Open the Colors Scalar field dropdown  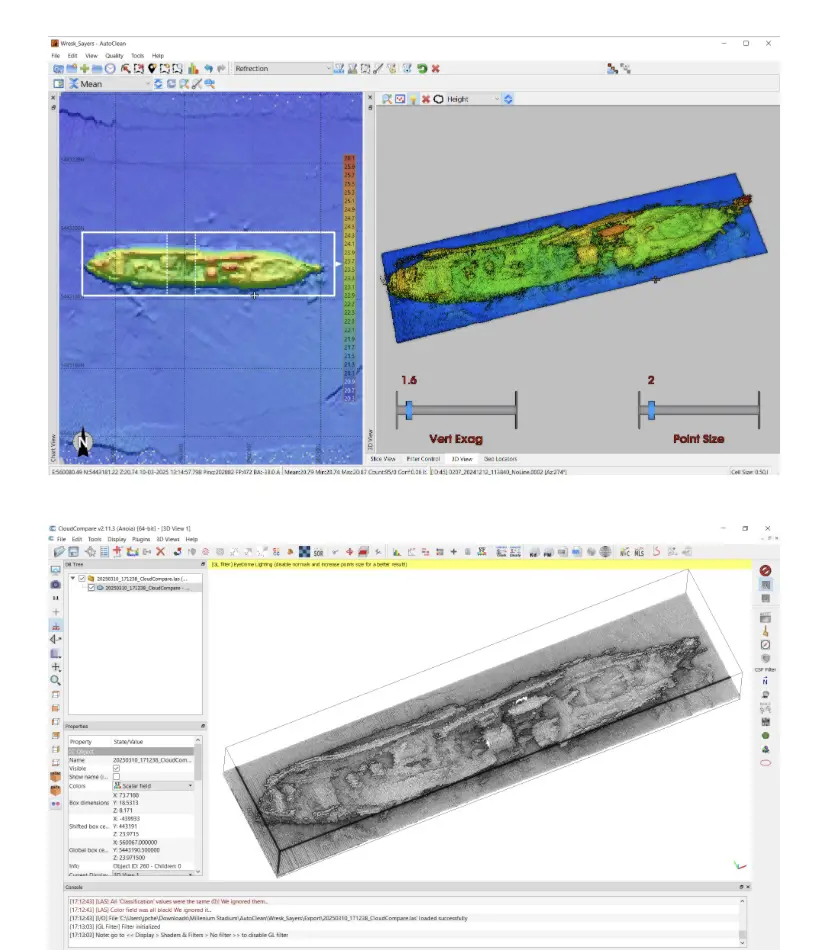pos(153,786)
